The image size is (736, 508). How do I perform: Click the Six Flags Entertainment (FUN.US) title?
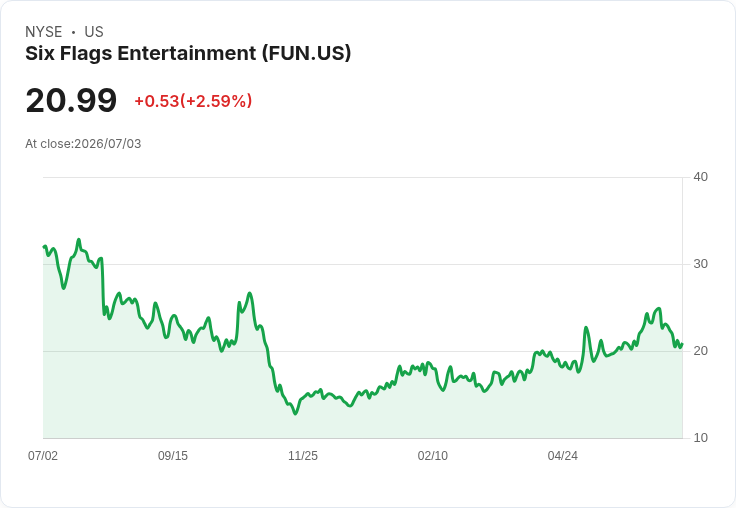click(188, 53)
